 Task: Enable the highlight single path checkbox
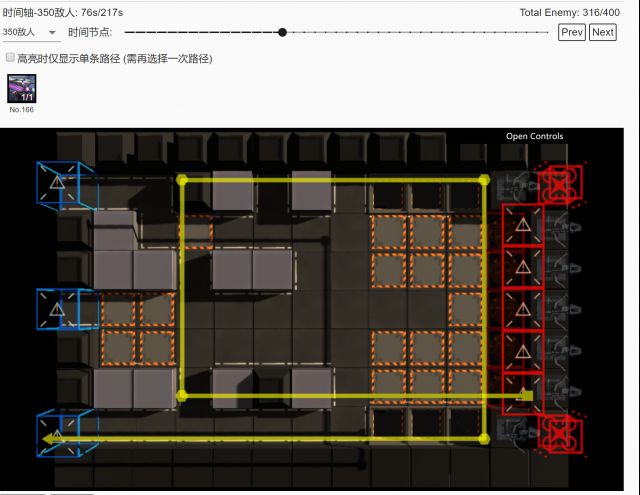point(11,58)
